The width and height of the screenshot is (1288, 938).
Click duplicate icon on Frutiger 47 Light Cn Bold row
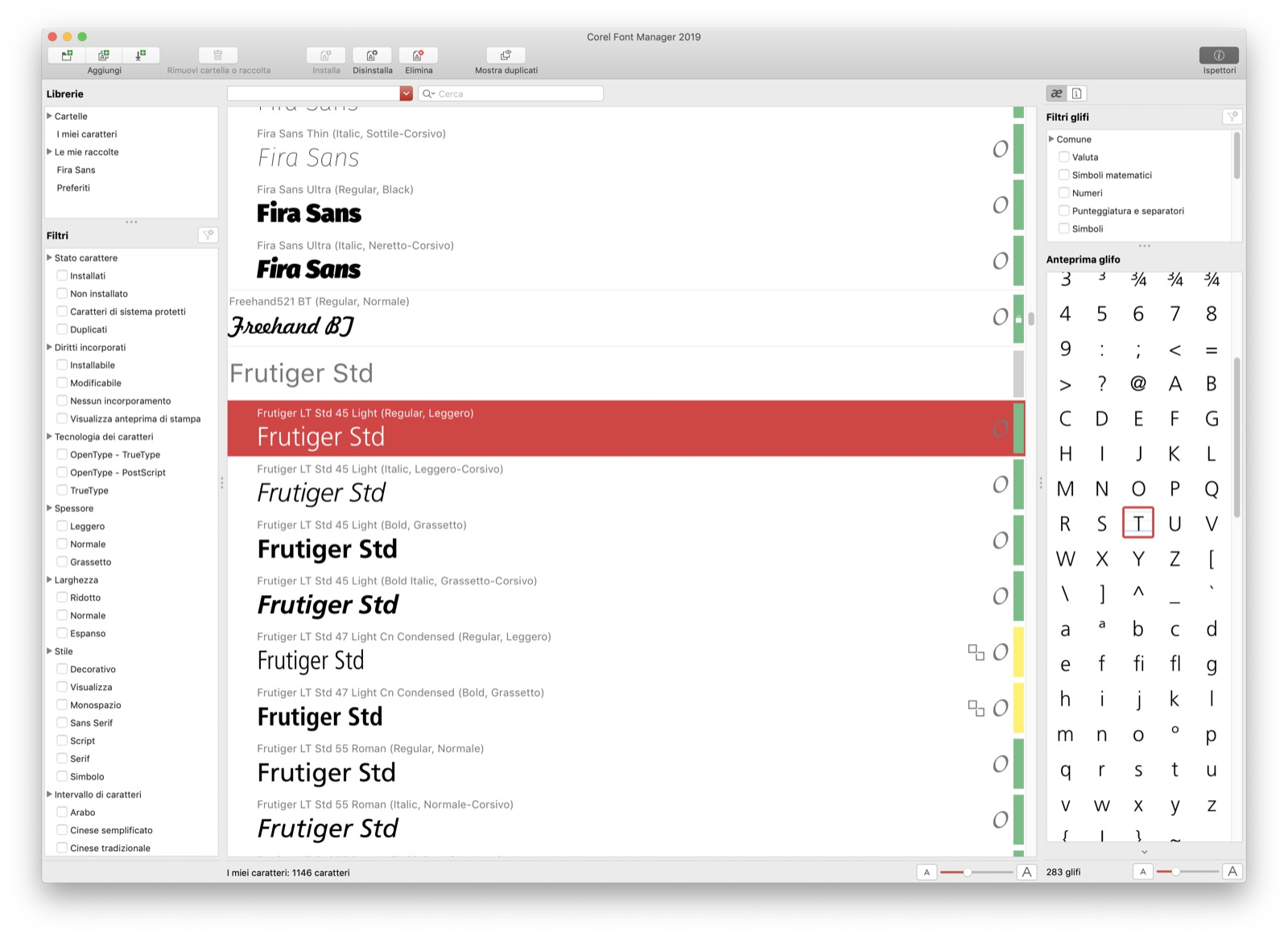click(x=976, y=708)
